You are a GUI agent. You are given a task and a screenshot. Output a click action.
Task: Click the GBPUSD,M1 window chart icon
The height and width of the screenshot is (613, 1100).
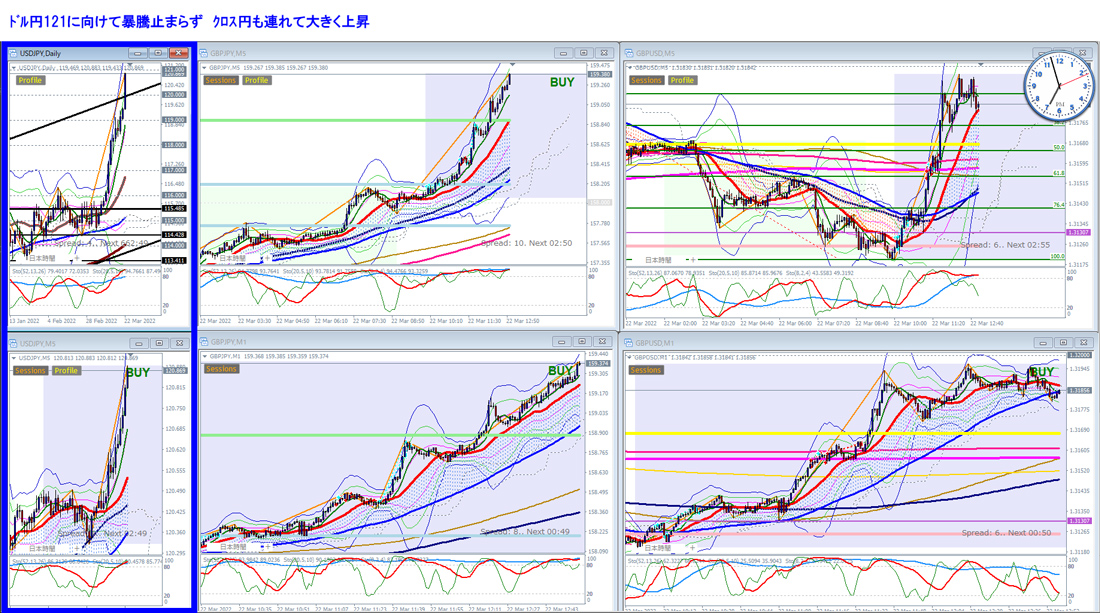pyautogui.click(x=629, y=343)
